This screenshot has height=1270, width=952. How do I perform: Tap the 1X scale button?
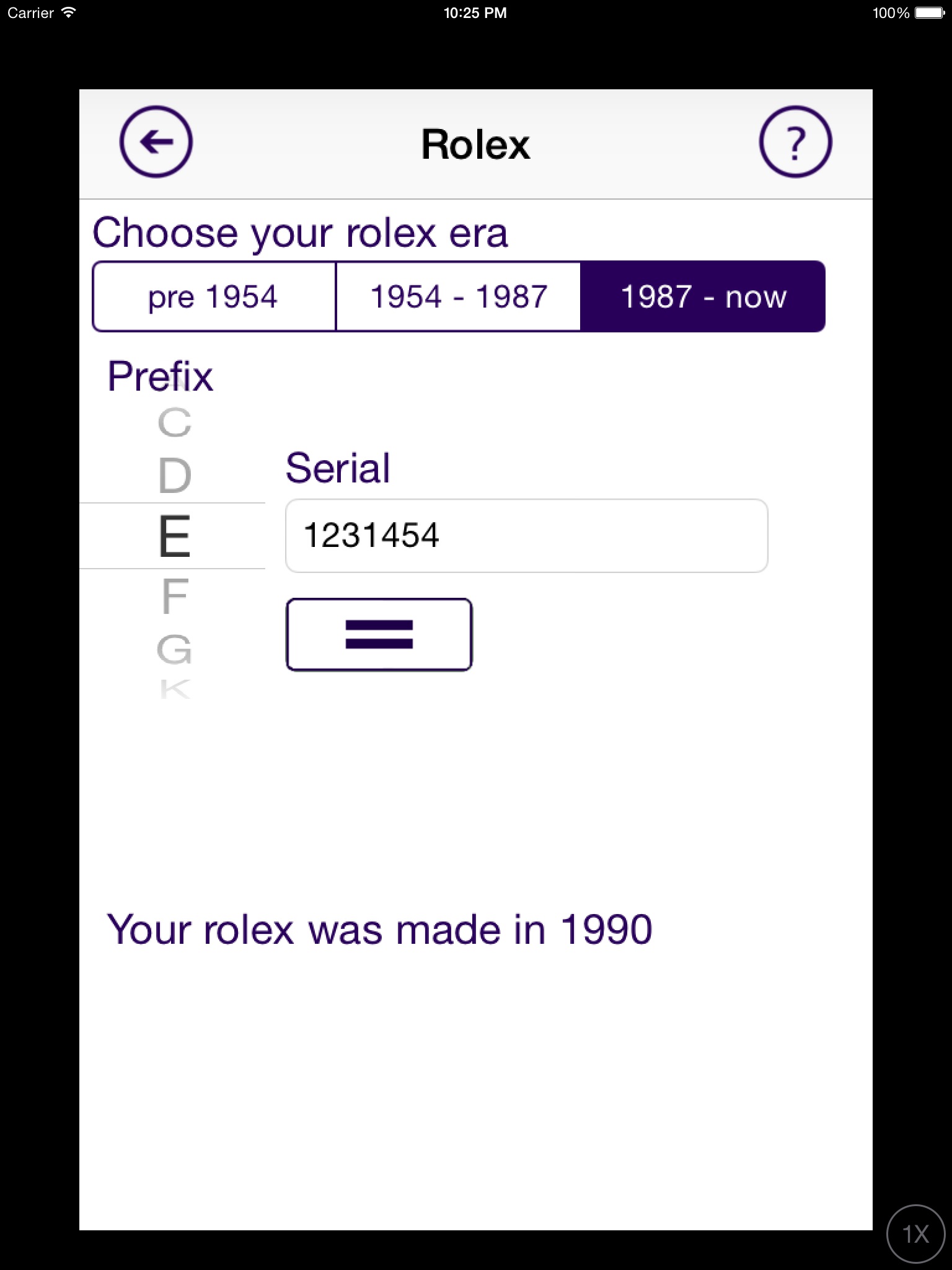916,1234
